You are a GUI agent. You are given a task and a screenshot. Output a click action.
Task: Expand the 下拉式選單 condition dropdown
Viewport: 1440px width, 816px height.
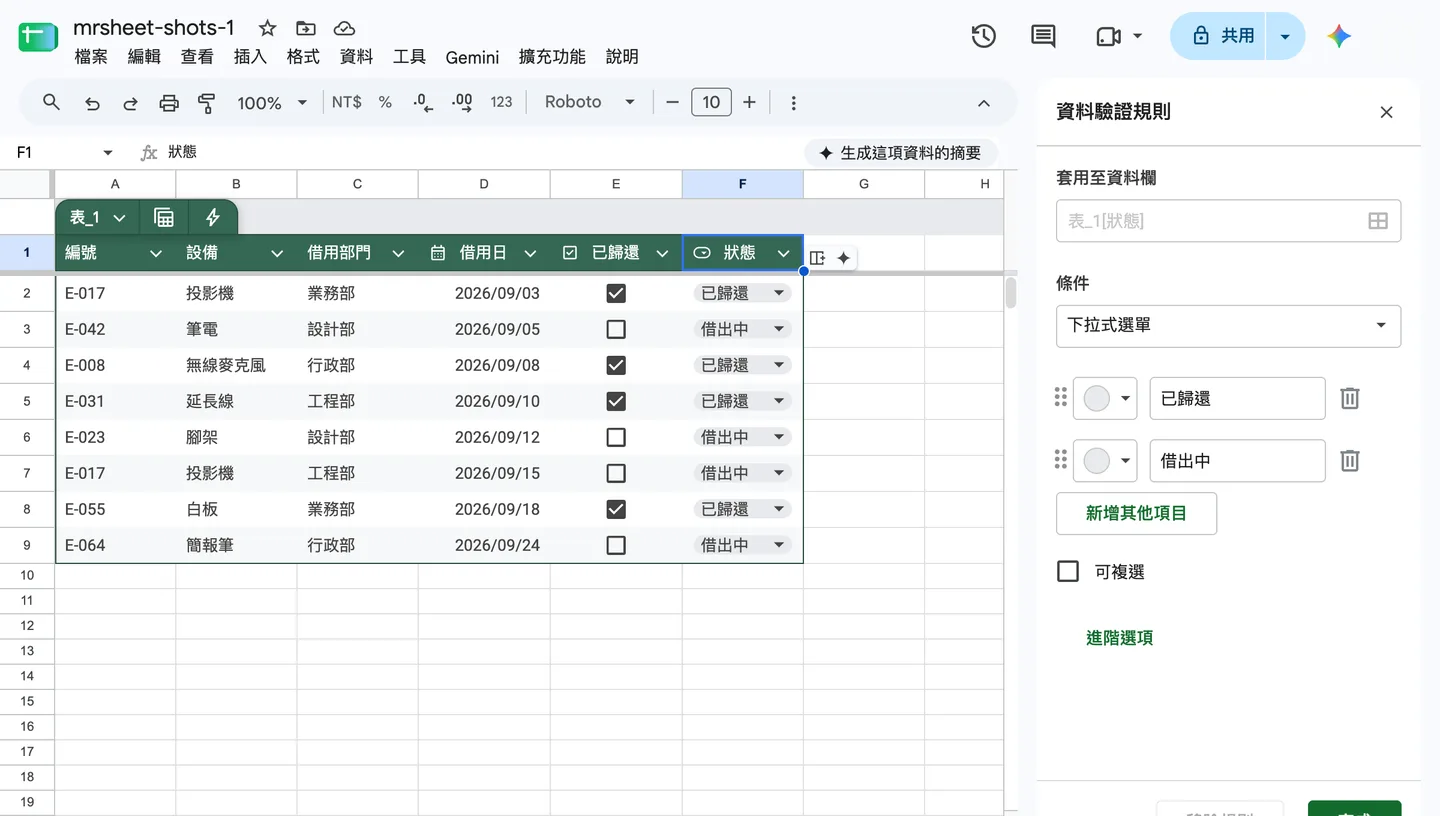pyautogui.click(x=1228, y=325)
